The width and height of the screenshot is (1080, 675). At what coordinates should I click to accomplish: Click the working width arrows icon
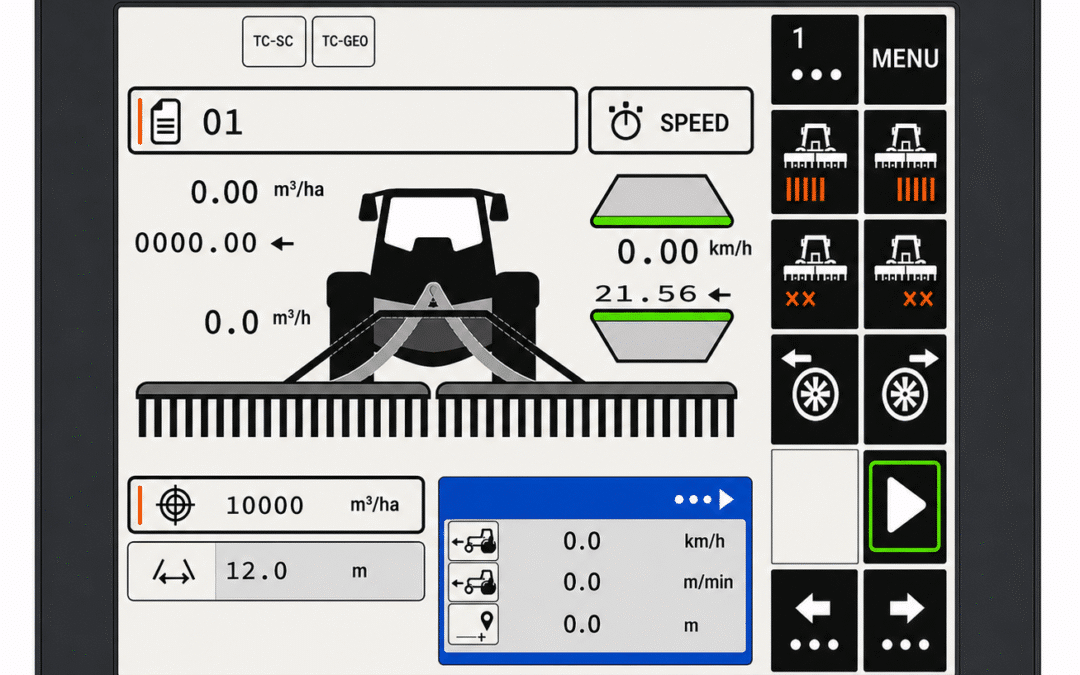(173, 572)
